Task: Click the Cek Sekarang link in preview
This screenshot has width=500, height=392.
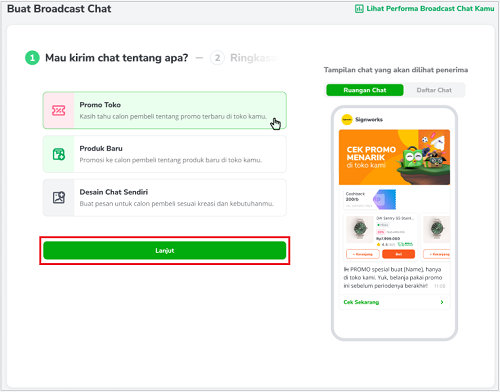Action: pos(361,302)
